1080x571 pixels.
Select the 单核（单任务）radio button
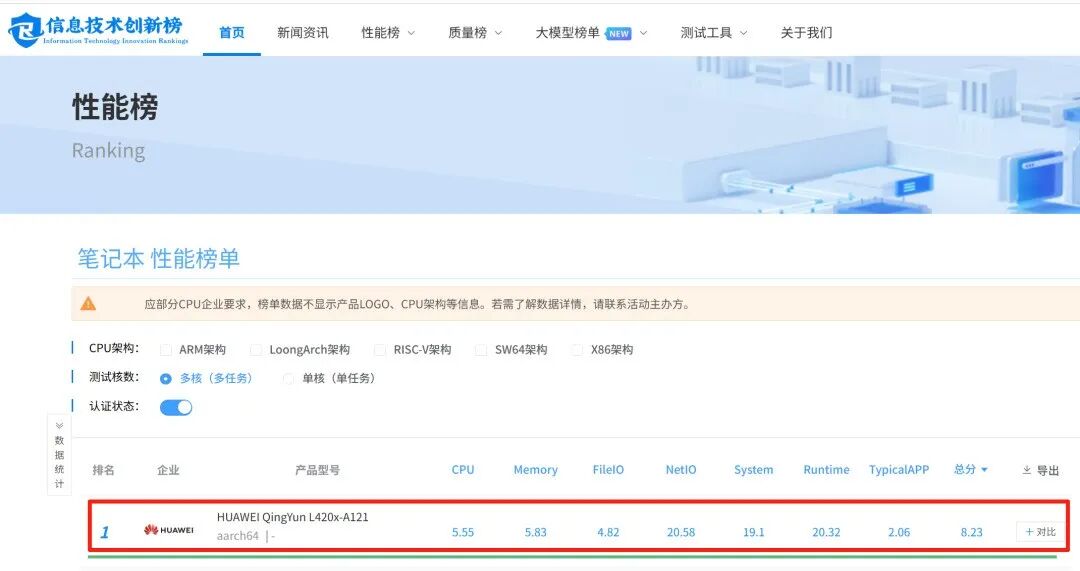click(x=289, y=378)
